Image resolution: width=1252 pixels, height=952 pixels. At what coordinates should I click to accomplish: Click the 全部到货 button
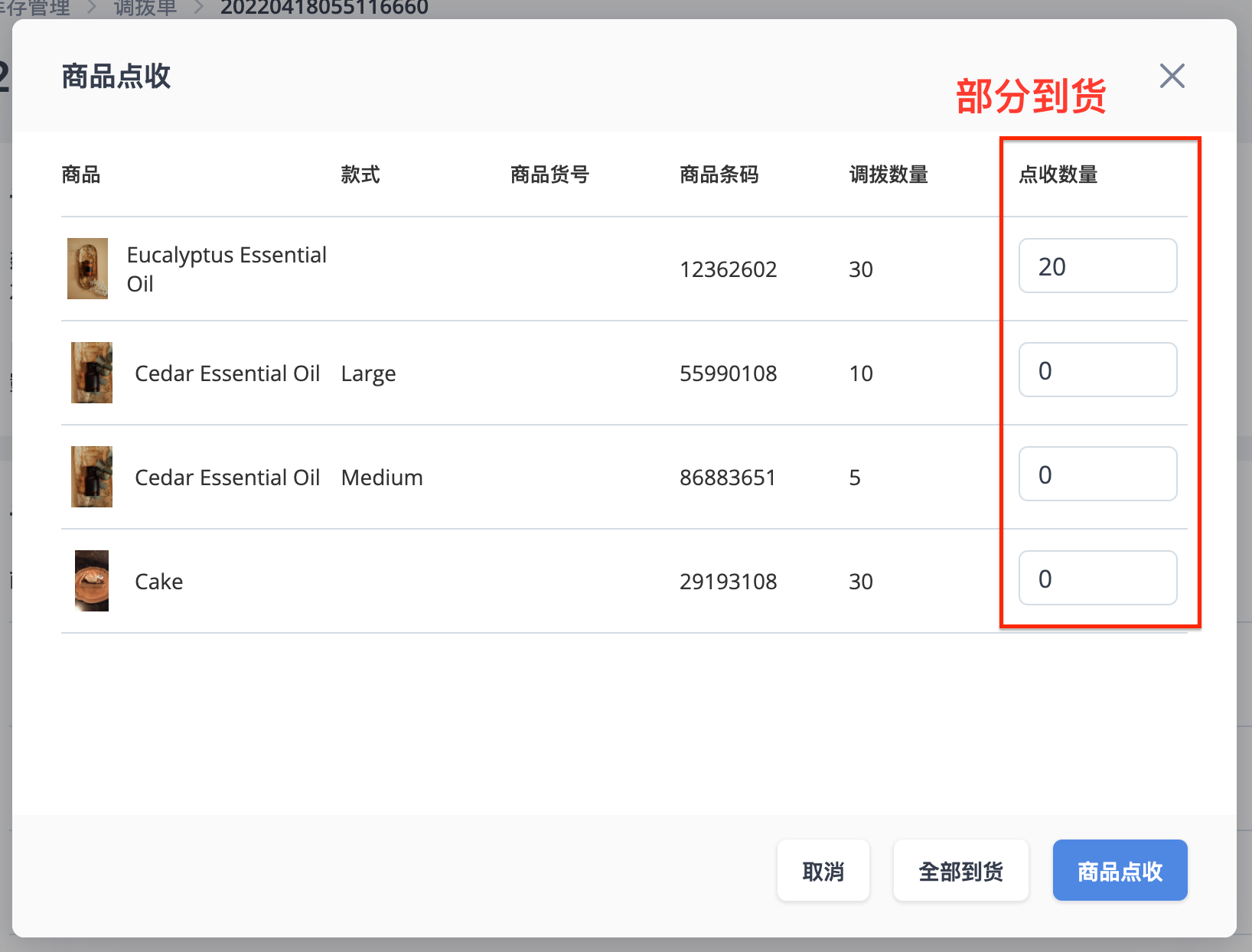[960, 870]
